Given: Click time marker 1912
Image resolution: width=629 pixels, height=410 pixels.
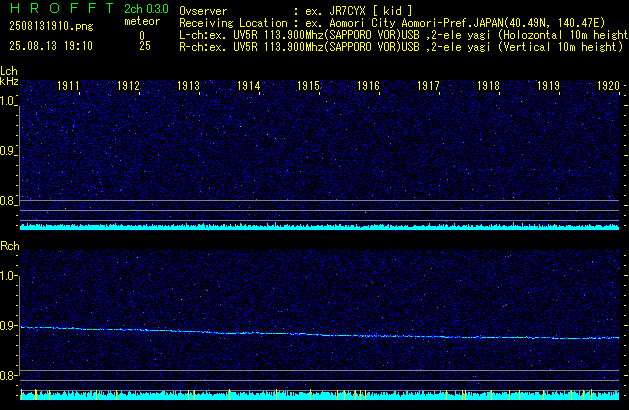Looking at the screenshot, I should click(128, 86).
